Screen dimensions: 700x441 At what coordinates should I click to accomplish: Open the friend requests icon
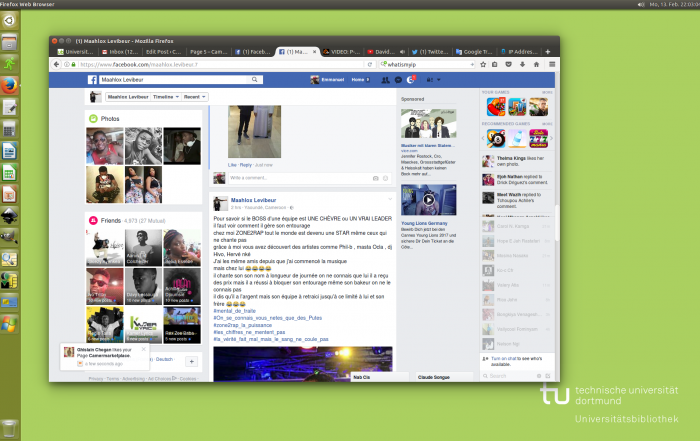pos(385,79)
